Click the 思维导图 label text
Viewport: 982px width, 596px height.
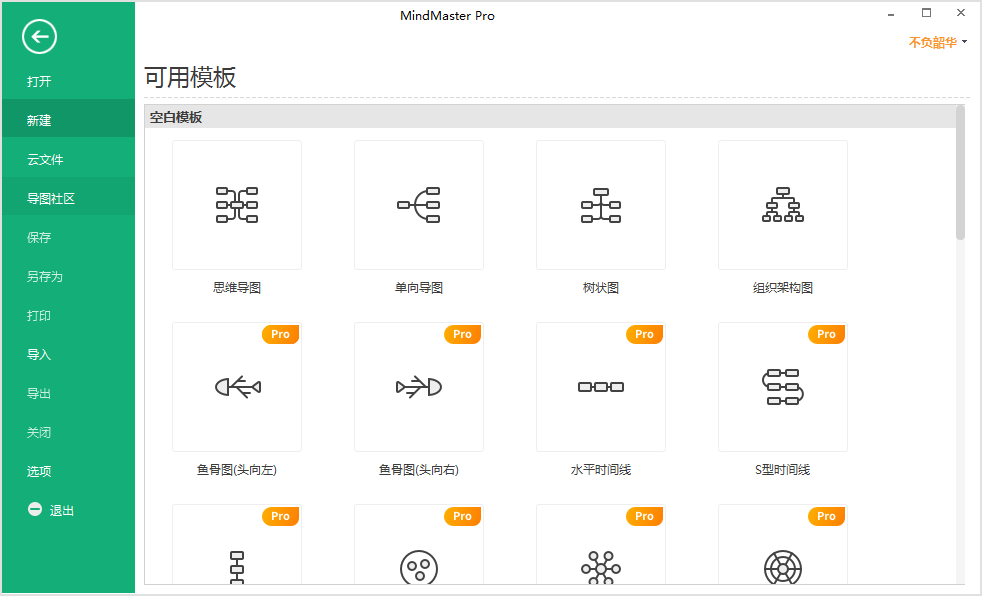(x=237, y=288)
